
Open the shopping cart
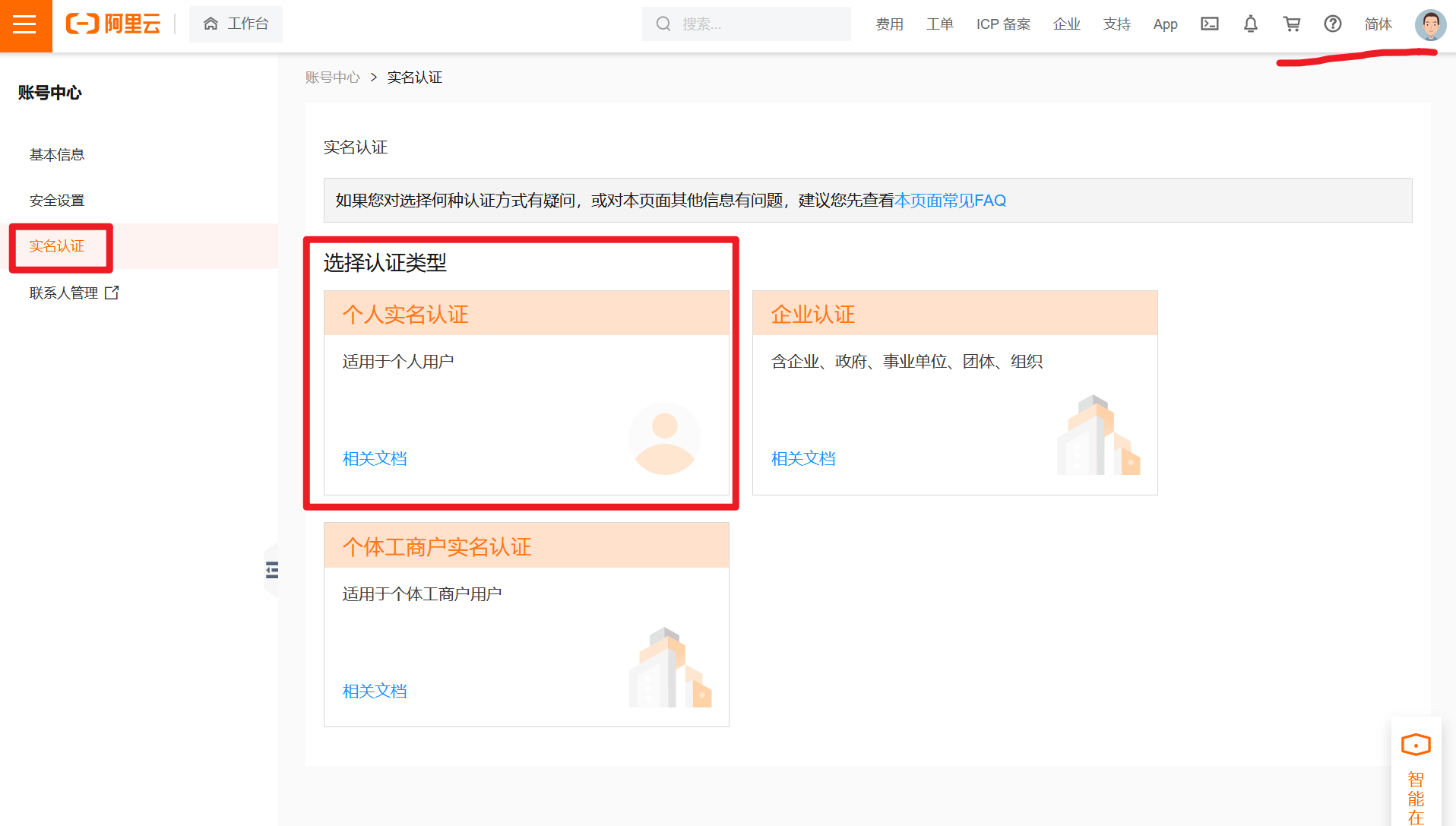click(1291, 24)
